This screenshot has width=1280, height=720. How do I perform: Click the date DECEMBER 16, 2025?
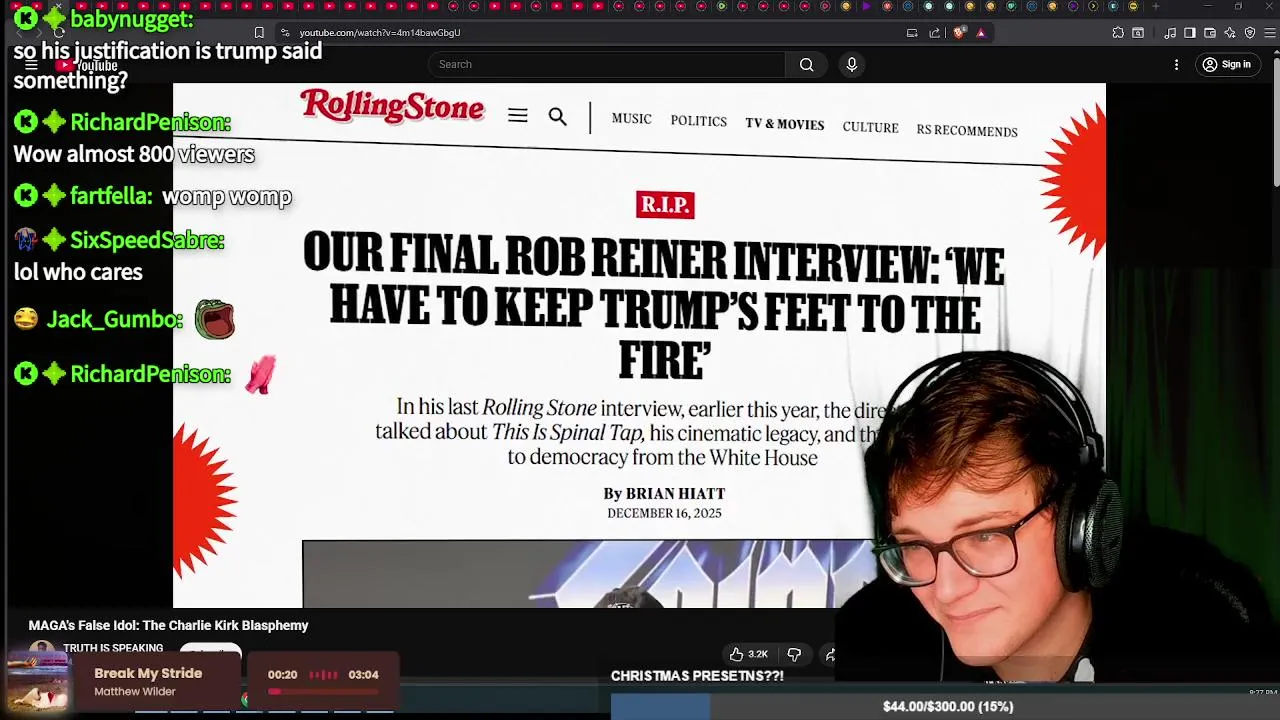point(664,513)
